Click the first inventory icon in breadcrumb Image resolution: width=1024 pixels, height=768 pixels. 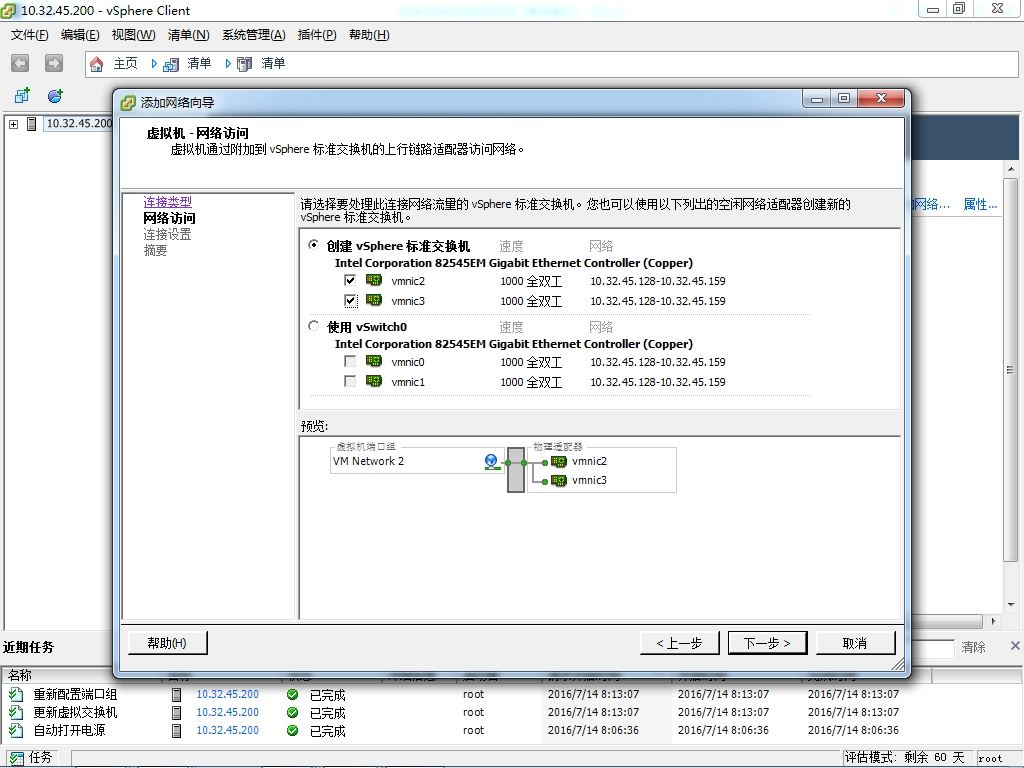[x=170, y=64]
